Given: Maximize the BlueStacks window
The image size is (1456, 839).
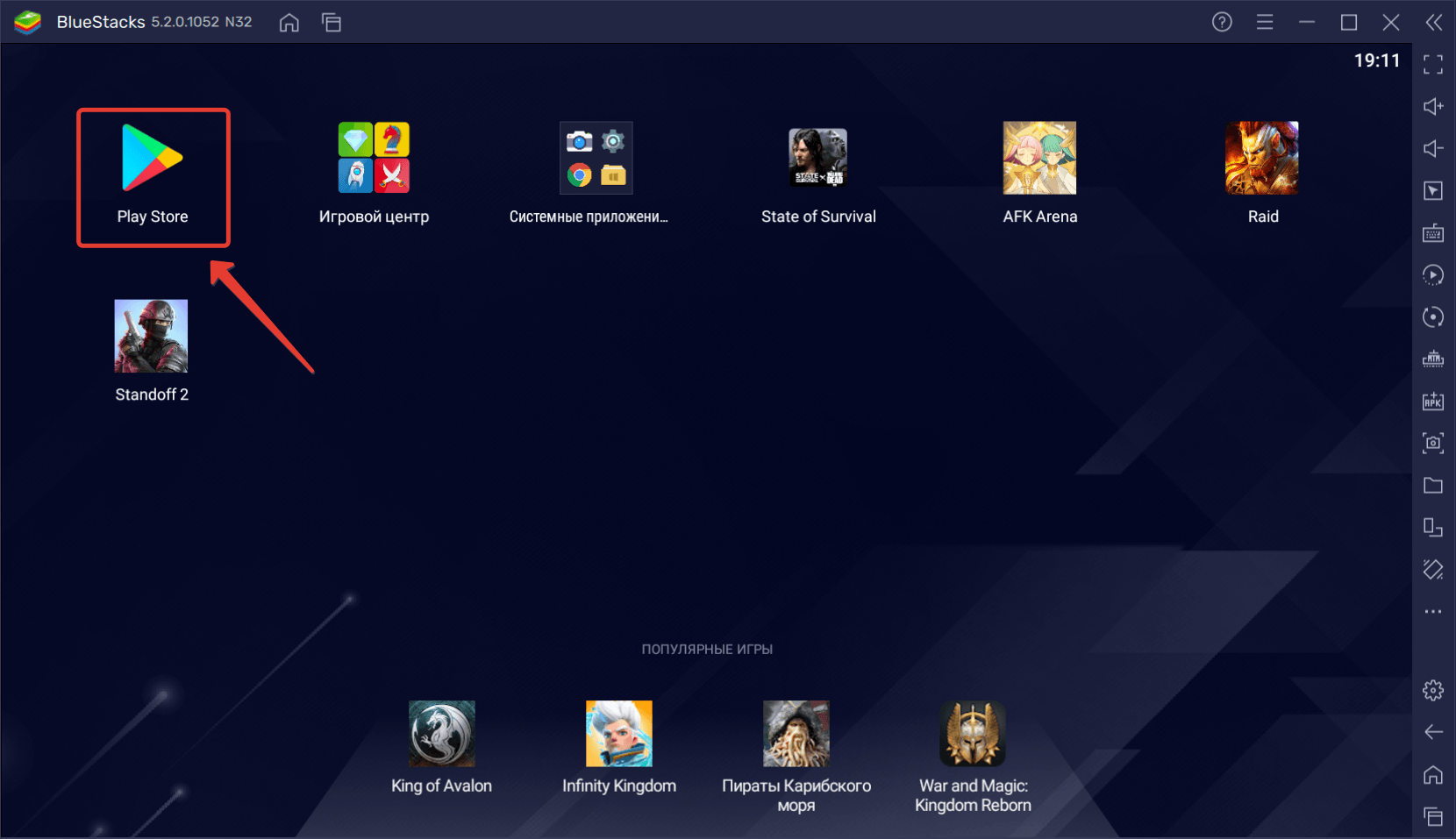Looking at the screenshot, I should [1349, 22].
